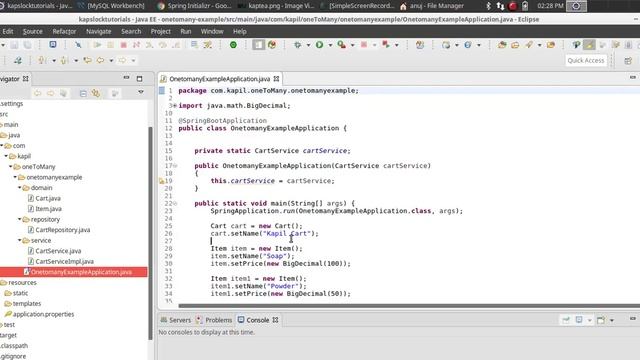Click the Terminate red stop icon
Screen dimensions: 640x360
124,45
